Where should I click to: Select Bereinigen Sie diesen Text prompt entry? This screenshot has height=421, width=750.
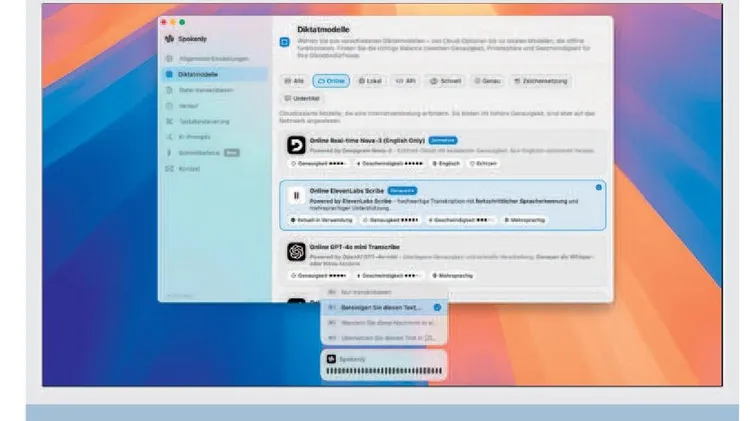point(384,308)
